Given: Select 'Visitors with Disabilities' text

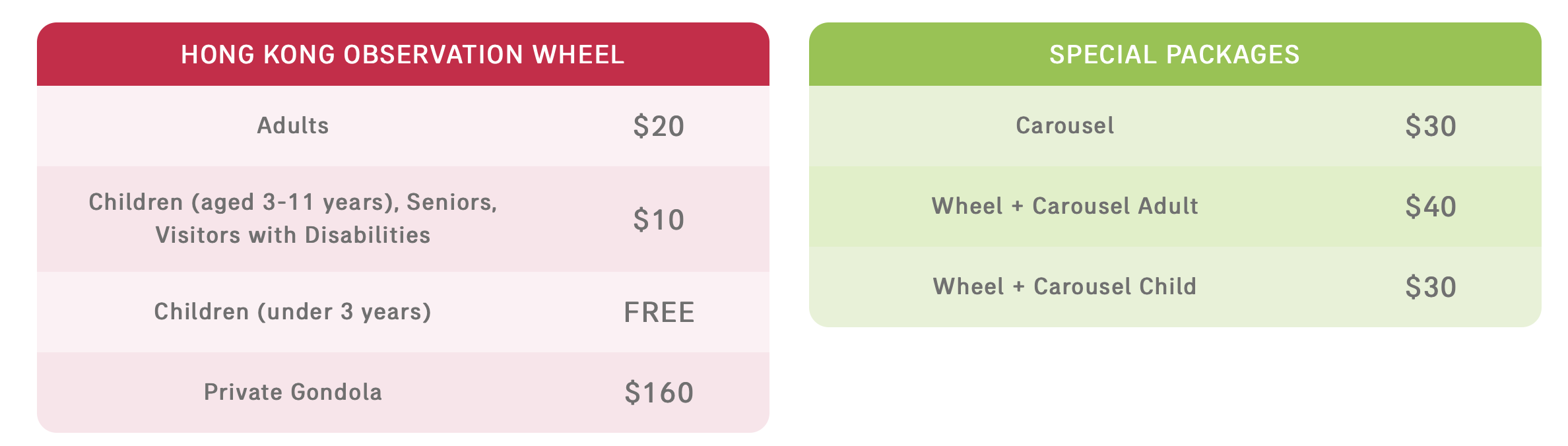Looking at the screenshot, I should tap(293, 235).
